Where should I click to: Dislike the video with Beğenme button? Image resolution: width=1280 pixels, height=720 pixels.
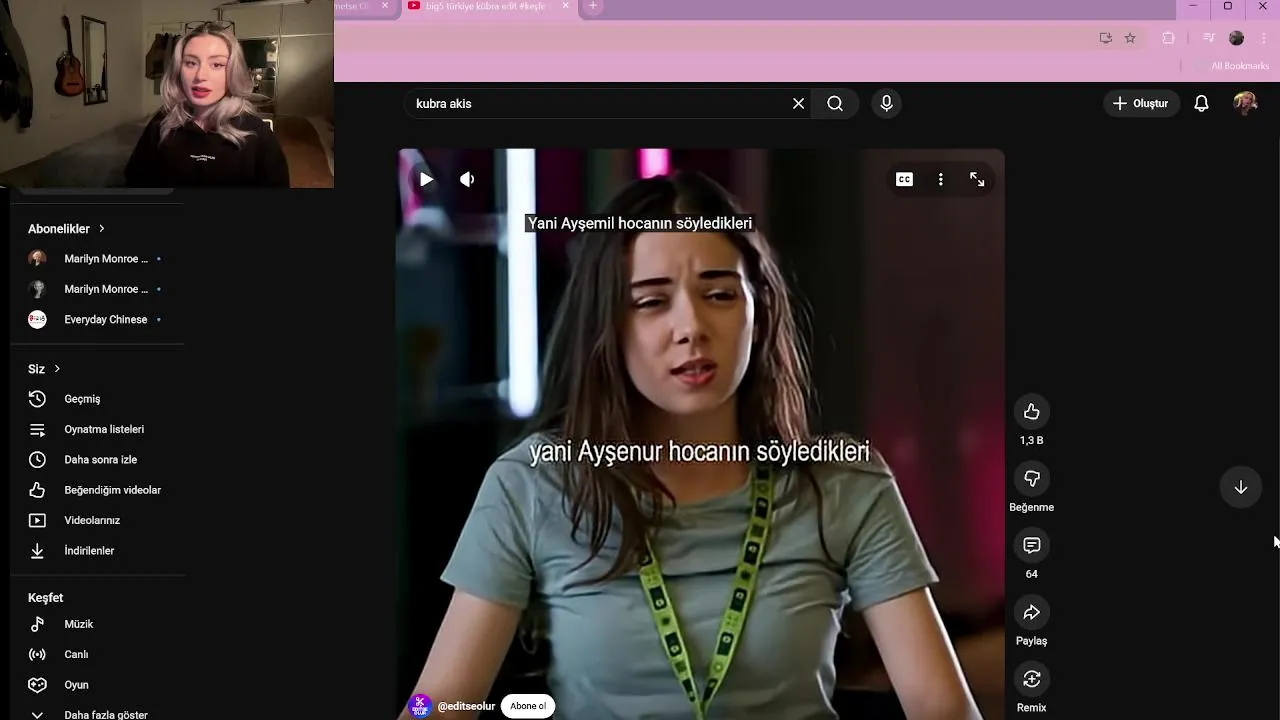point(1032,478)
